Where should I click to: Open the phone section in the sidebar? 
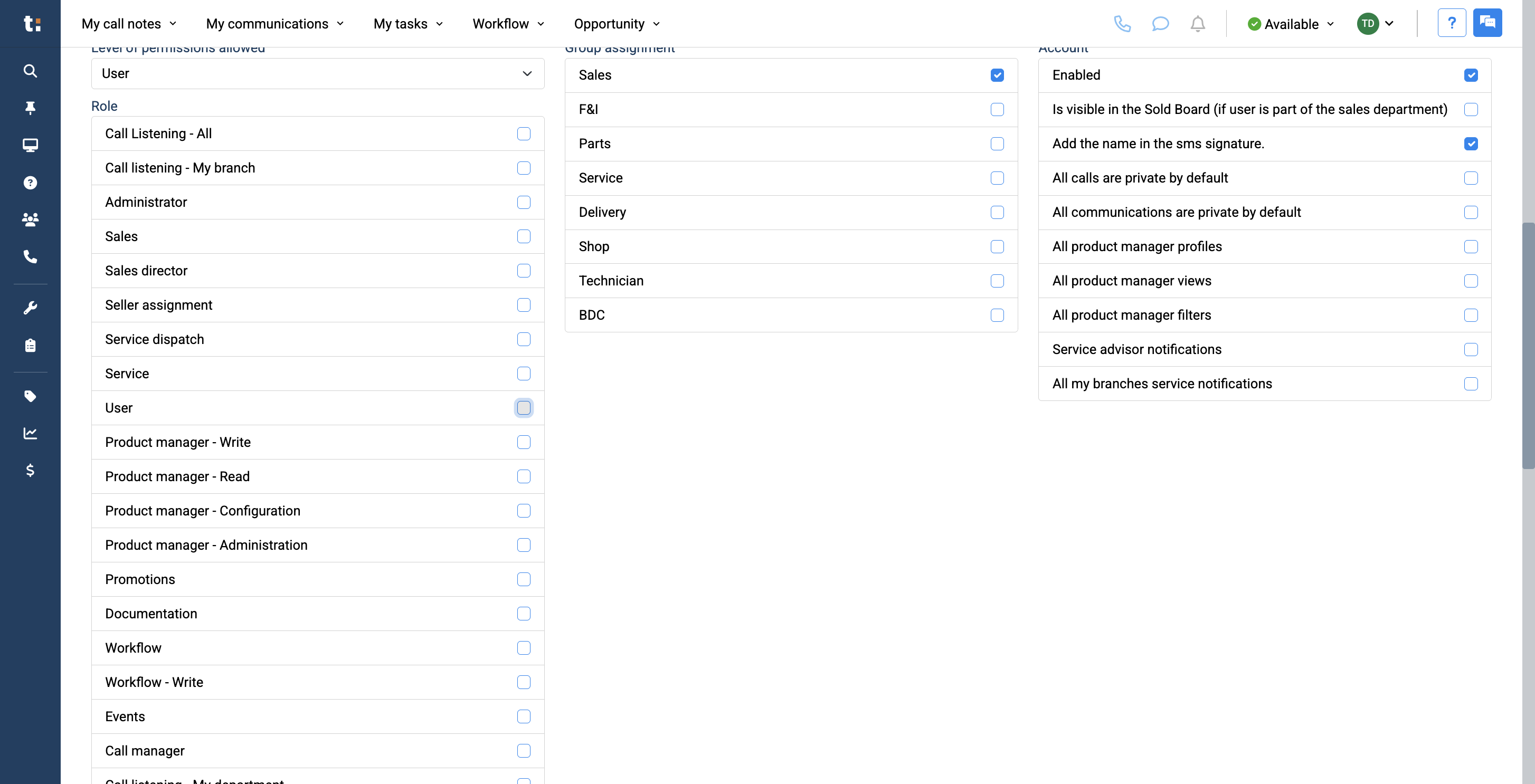pyautogui.click(x=30, y=257)
